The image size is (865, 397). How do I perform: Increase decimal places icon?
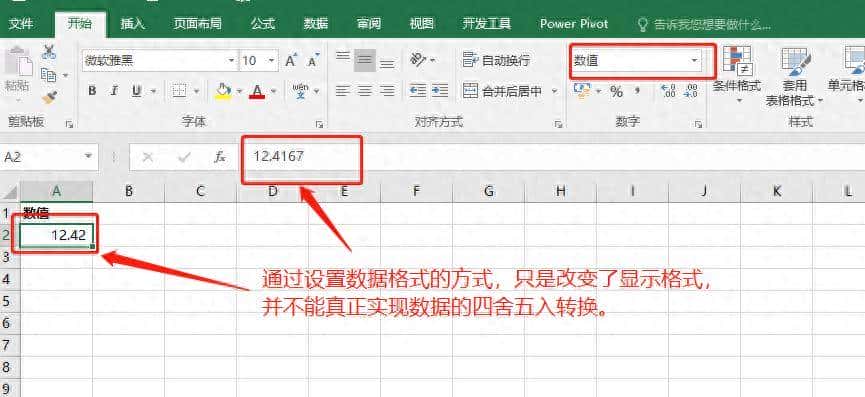pos(668,91)
